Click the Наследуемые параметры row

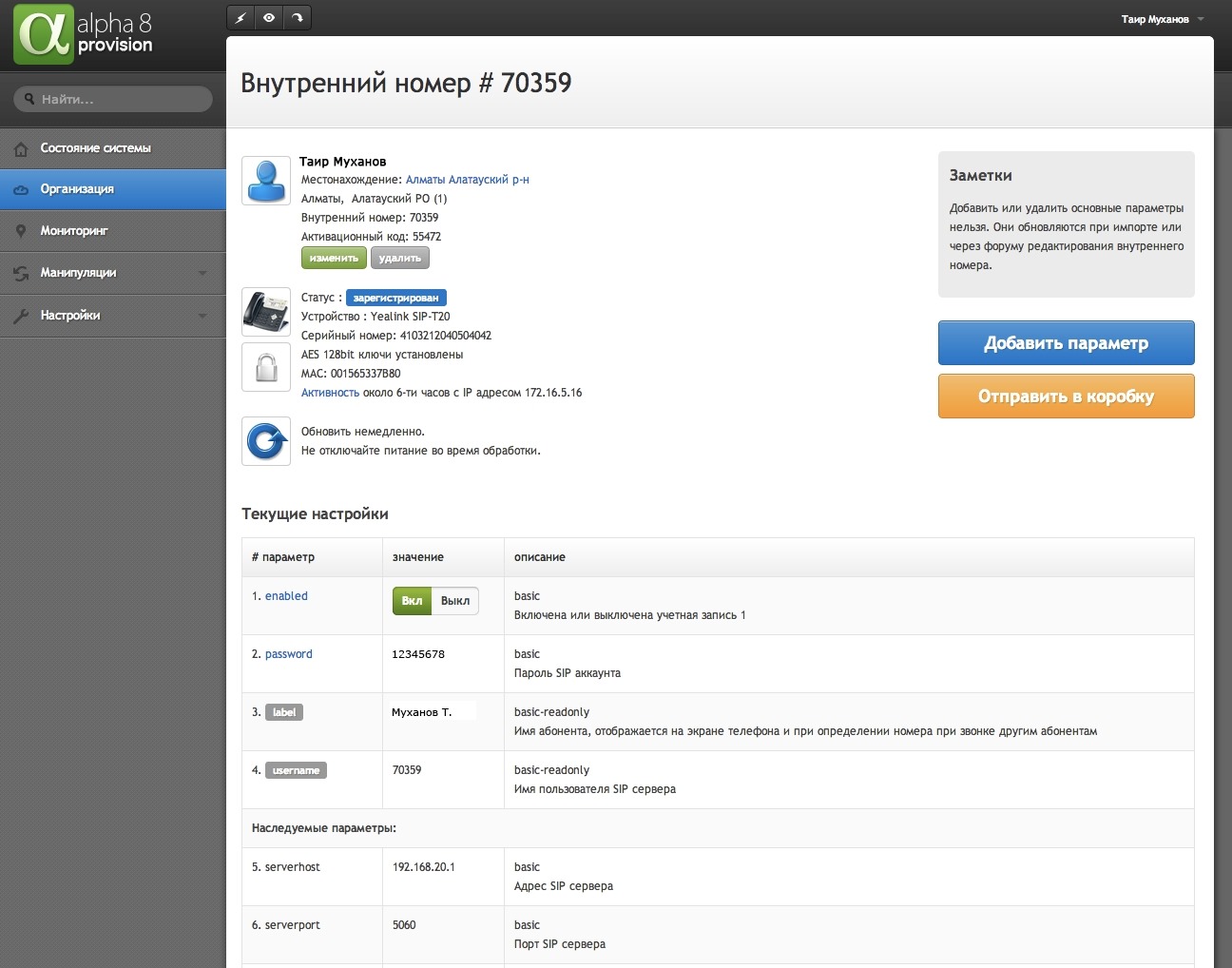point(718,828)
